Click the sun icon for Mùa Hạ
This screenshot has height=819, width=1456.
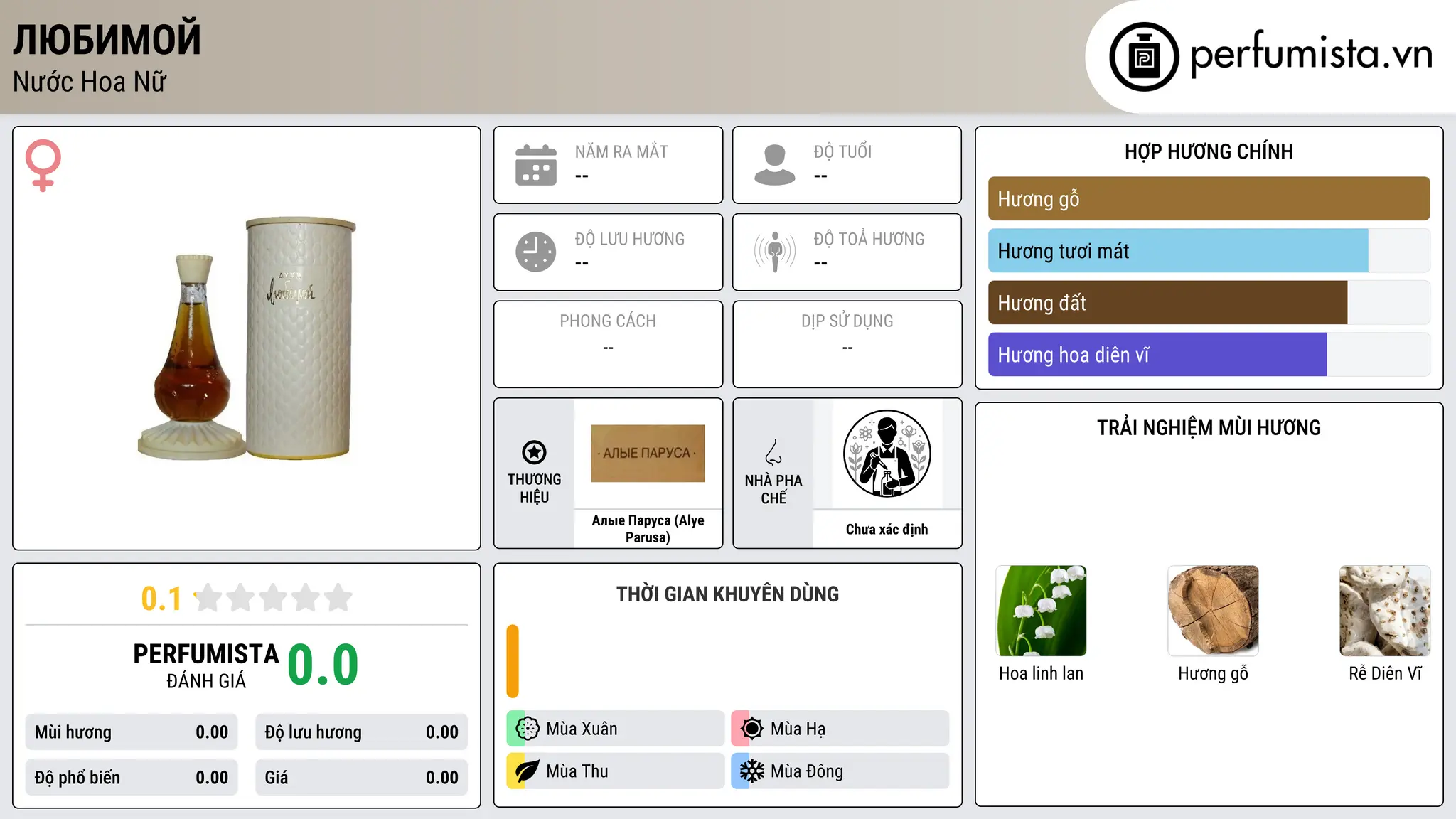pos(751,729)
